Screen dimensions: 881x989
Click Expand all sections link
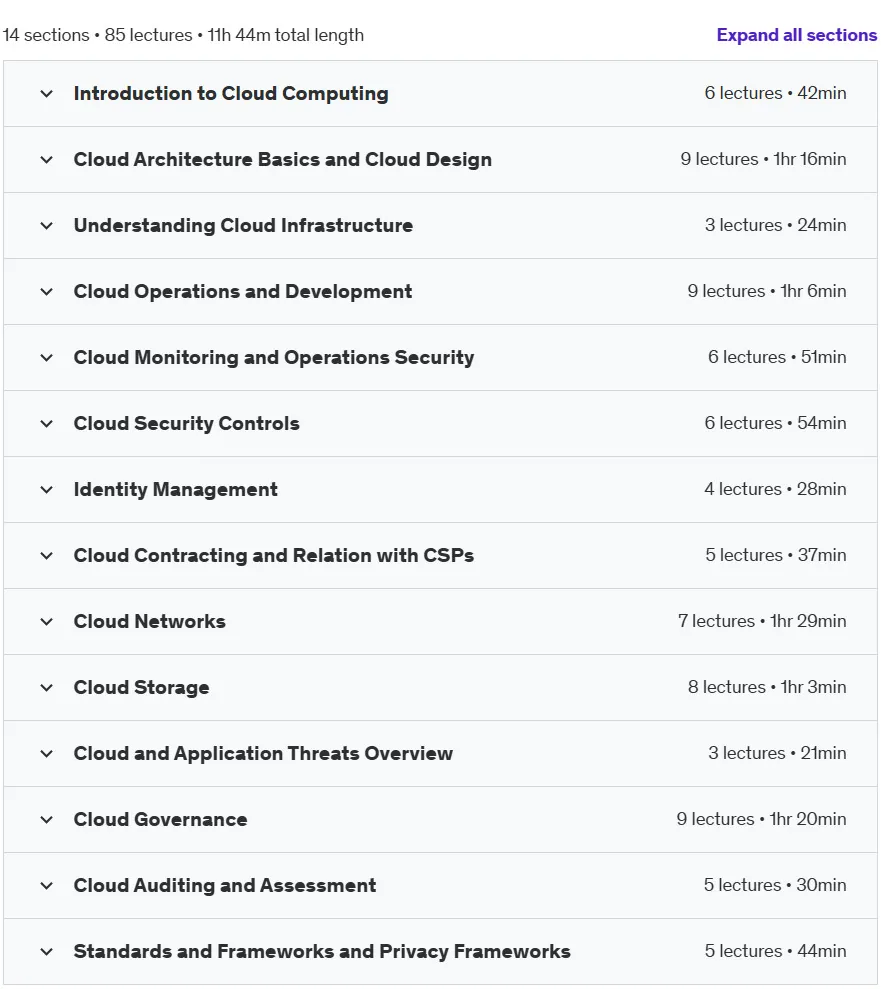point(796,35)
